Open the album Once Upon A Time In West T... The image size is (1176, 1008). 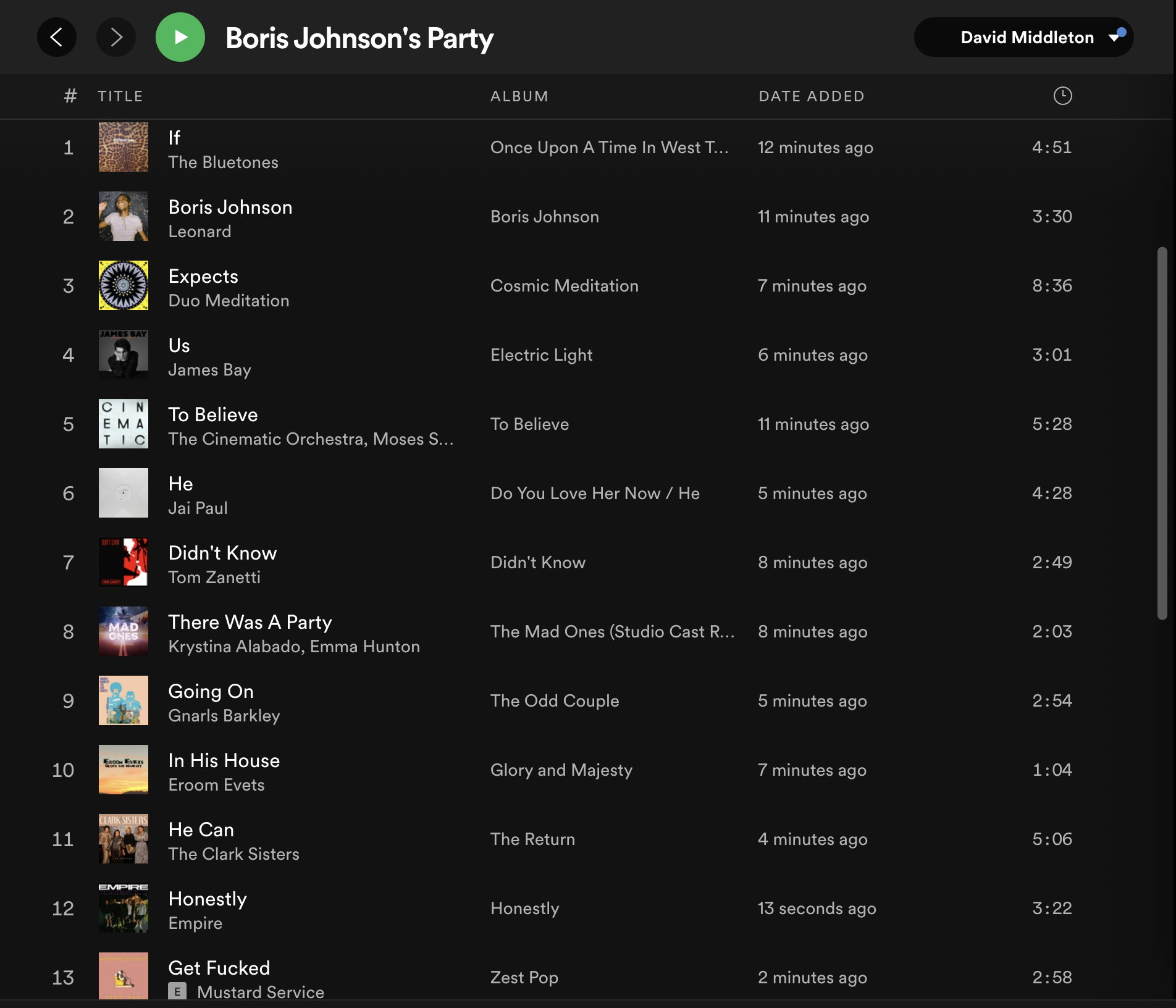[x=610, y=148]
